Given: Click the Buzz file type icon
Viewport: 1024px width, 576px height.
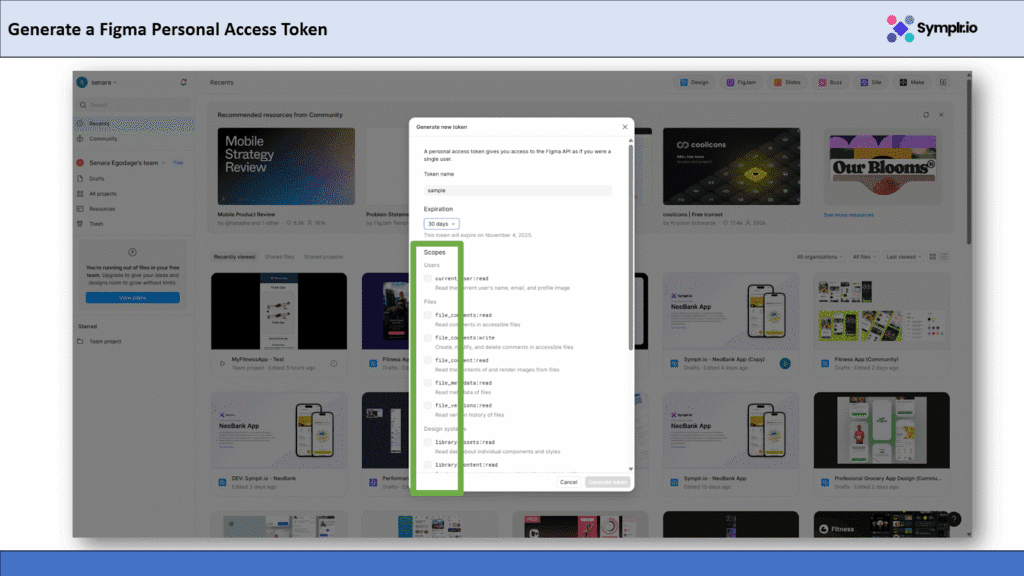Looking at the screenshot, I should coord(829,83).
